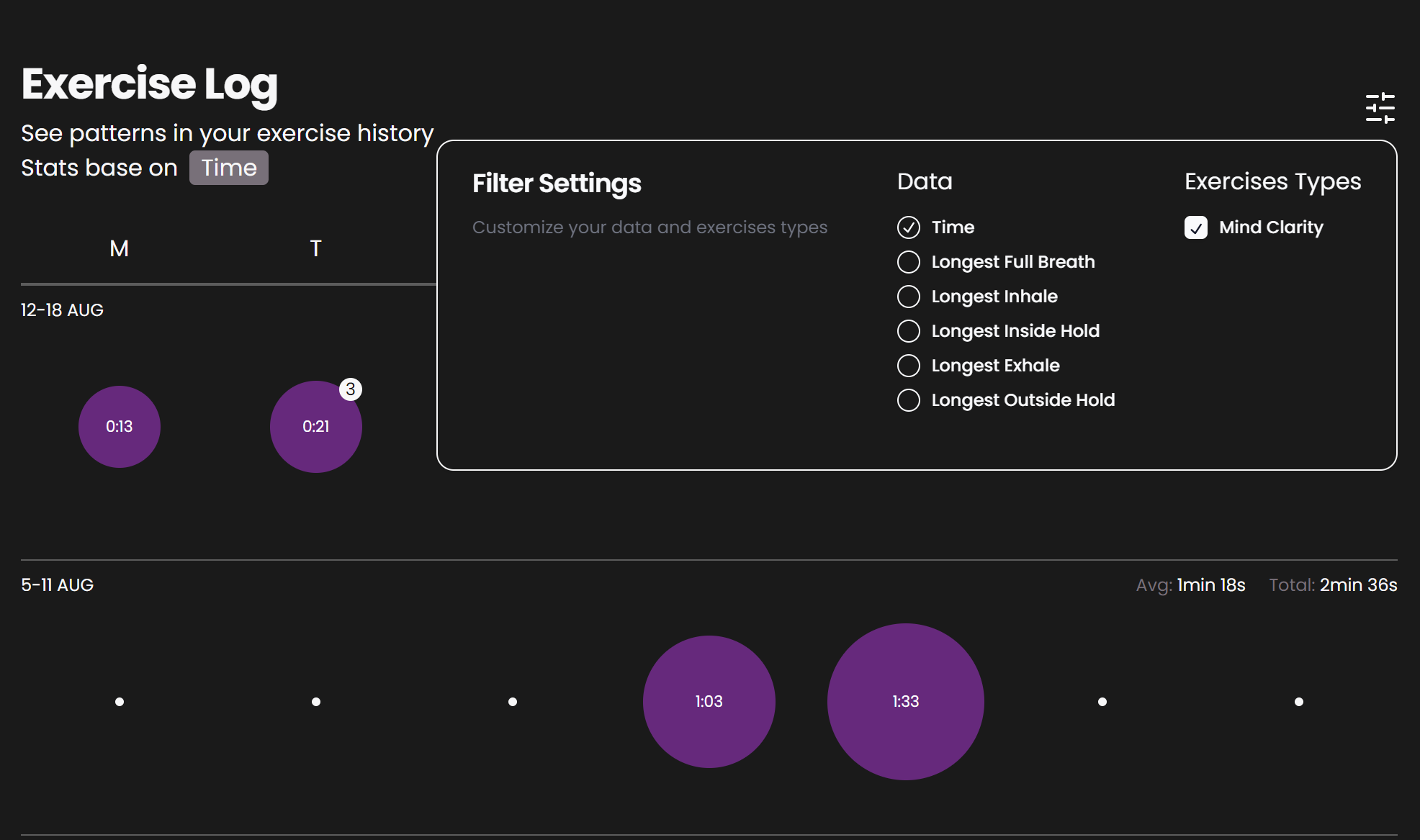Pick the Longest Exhale radio option
The width and height of the screenshot is (1420, 840).
click(x=909, y=366)
